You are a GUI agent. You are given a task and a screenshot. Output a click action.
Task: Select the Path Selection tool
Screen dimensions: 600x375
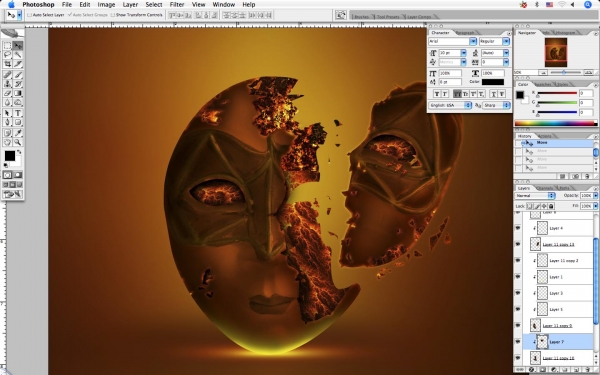[7, 113]
